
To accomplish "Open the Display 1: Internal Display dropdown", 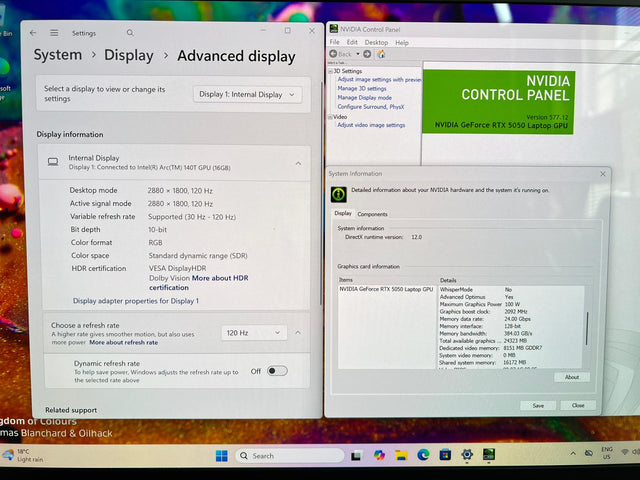I will click(x=247, y=95).
